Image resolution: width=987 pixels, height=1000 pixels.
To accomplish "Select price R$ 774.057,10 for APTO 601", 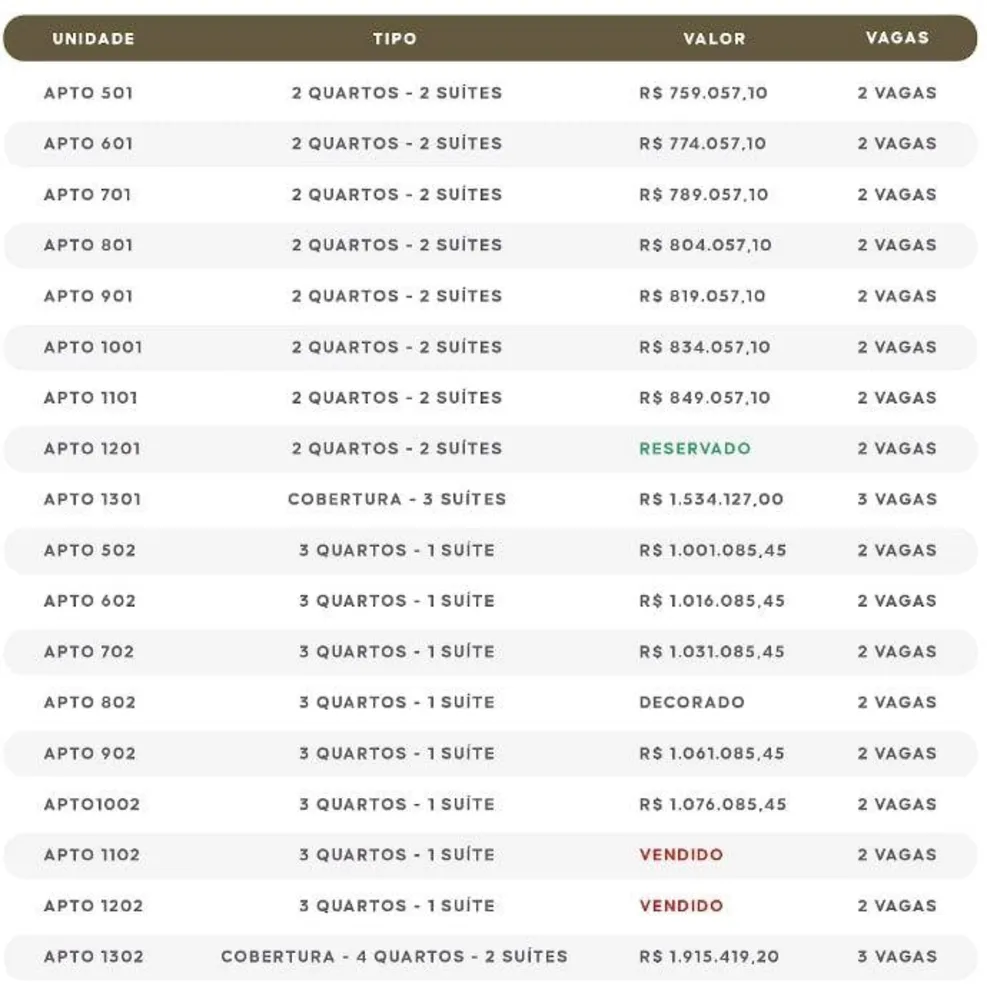I will click(703, 143).
